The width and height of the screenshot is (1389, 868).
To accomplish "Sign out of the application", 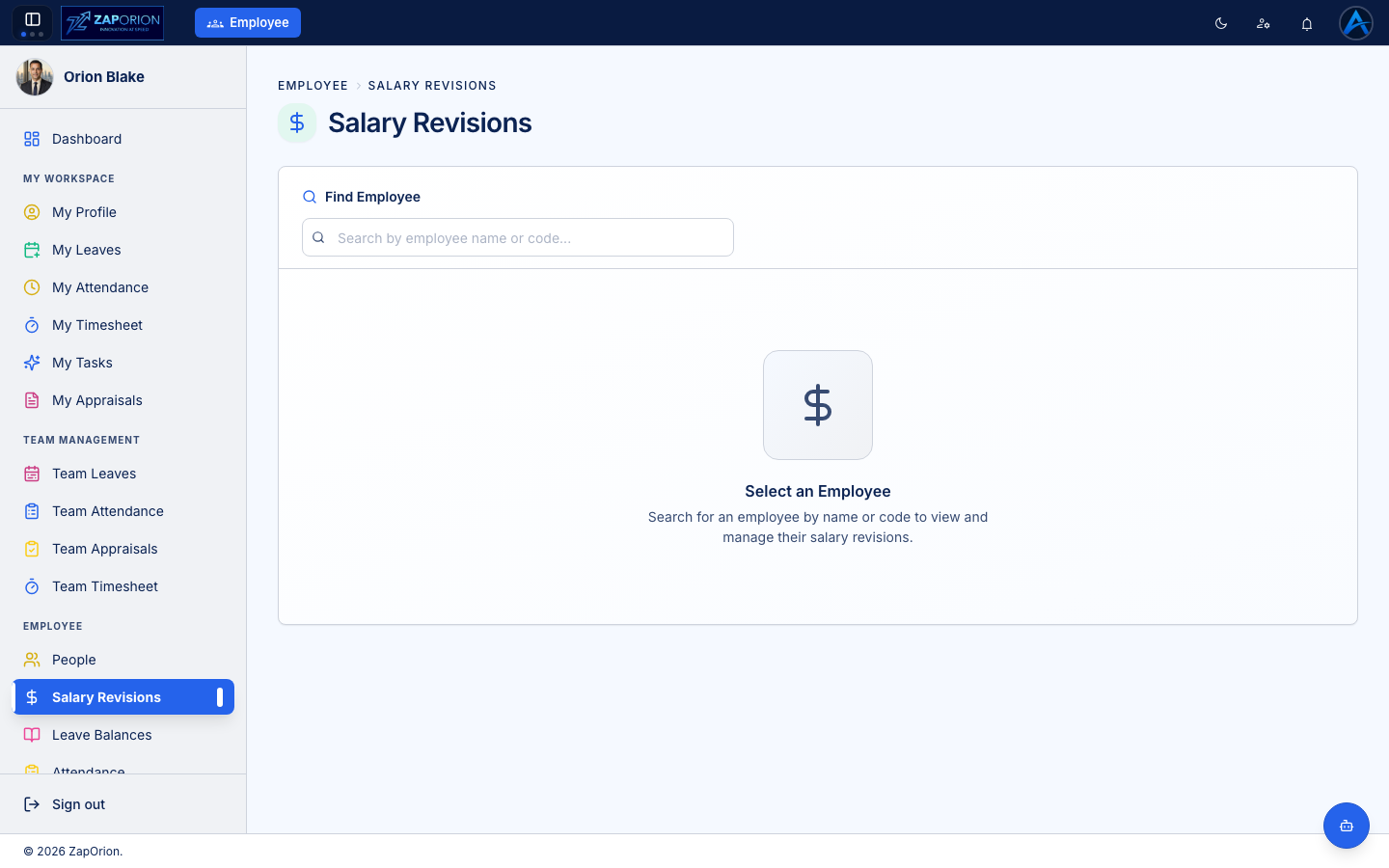I will [x=123, y=804].
